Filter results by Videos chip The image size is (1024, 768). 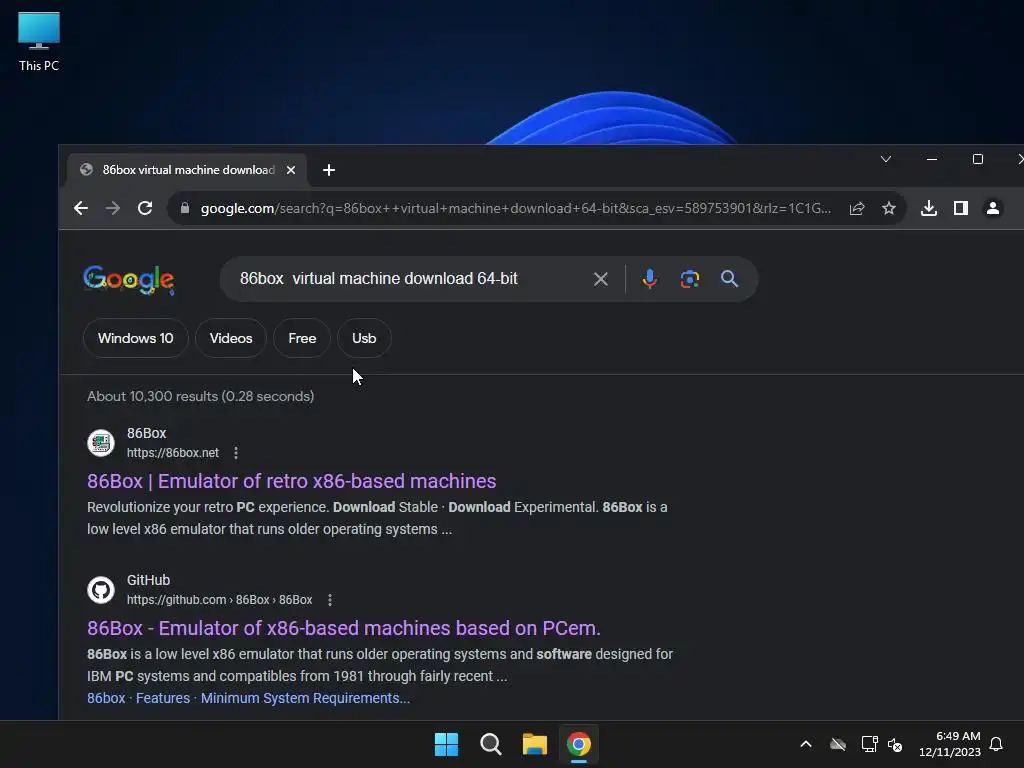231,338
